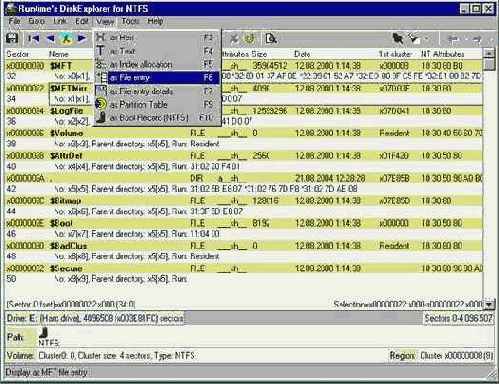
Task: Select 'as Index allocation' view option
Action: point(157,64)
